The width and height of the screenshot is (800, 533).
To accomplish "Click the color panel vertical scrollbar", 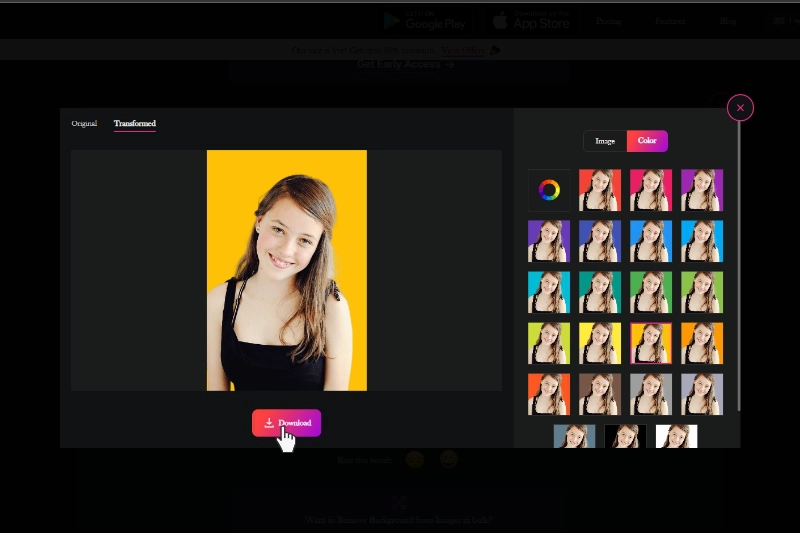I will coord(739,265).
